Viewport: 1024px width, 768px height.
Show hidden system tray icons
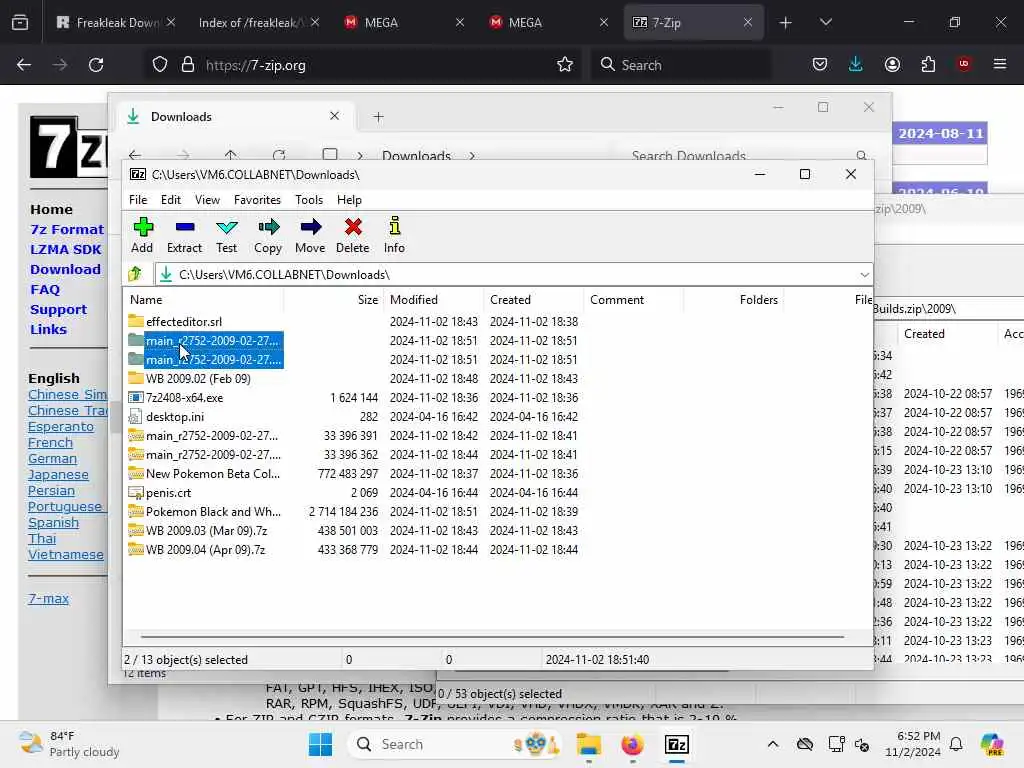point(773,744)
